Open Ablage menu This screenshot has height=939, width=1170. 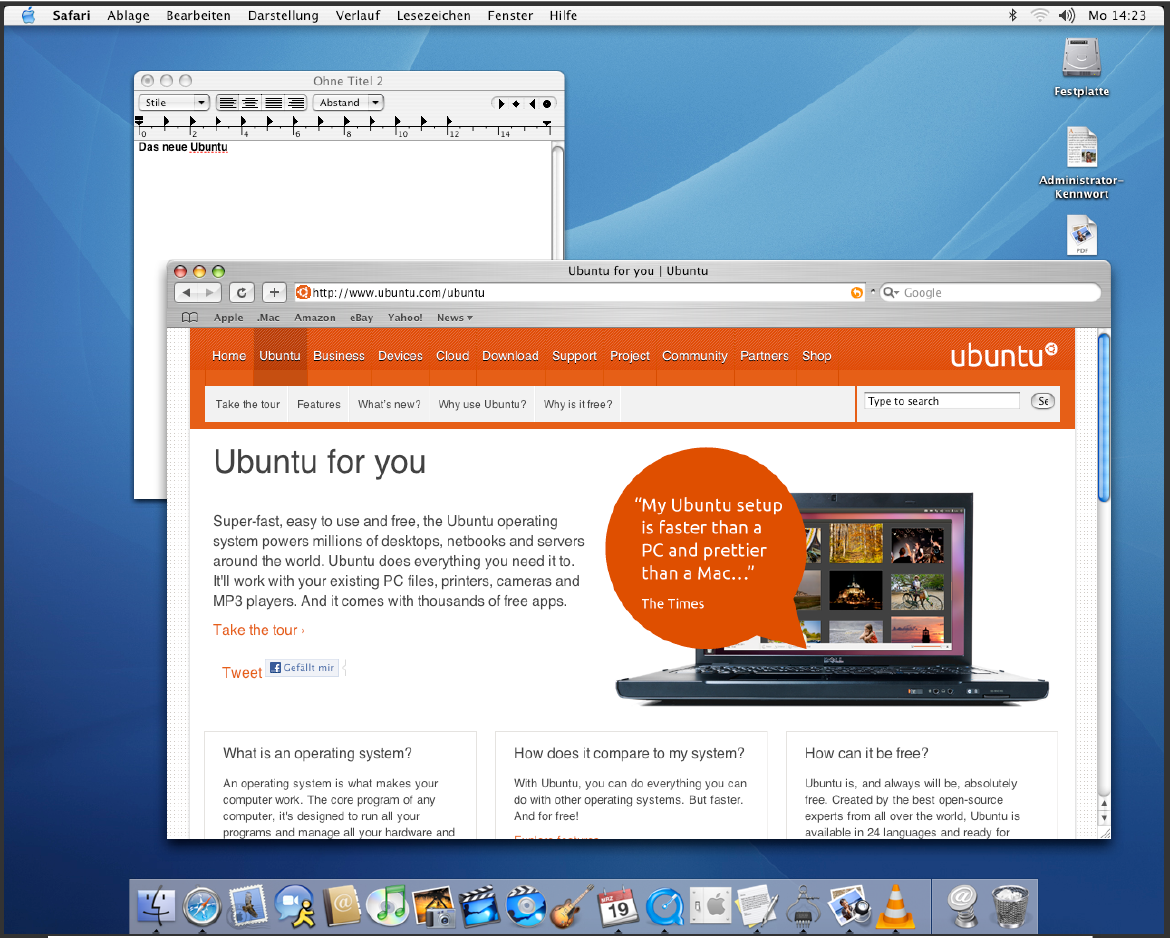coord(128,15)
